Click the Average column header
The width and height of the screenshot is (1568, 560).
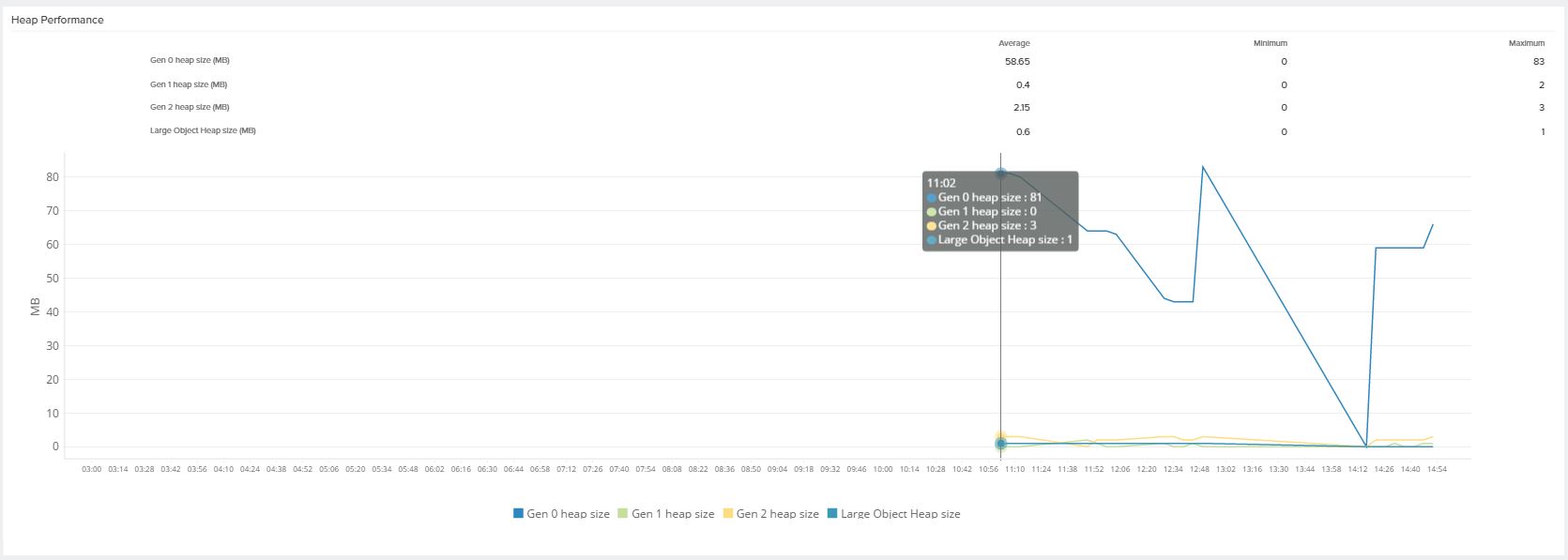[x=1013, y=43]
